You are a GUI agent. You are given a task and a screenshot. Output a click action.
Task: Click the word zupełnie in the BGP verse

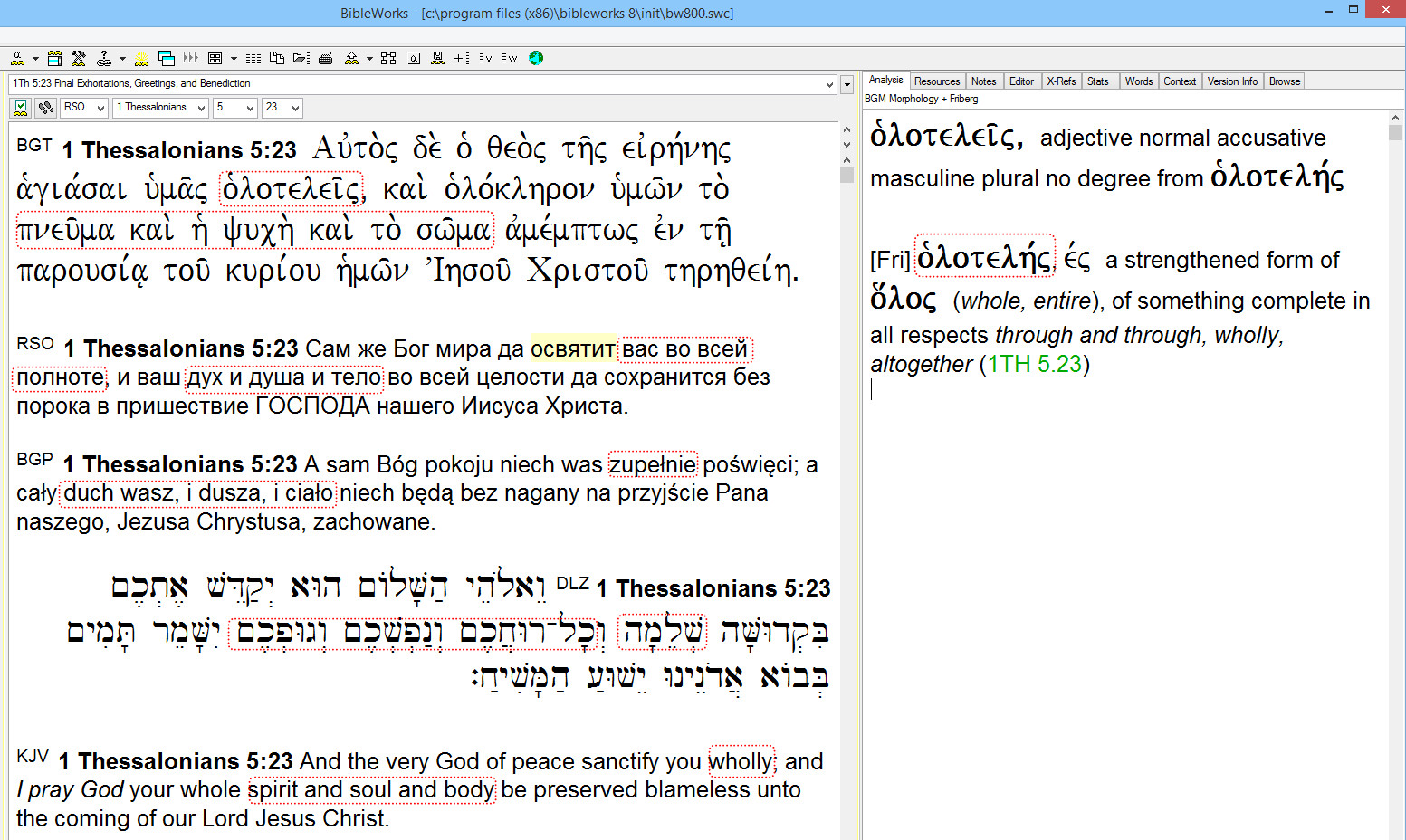coord(653,465)
